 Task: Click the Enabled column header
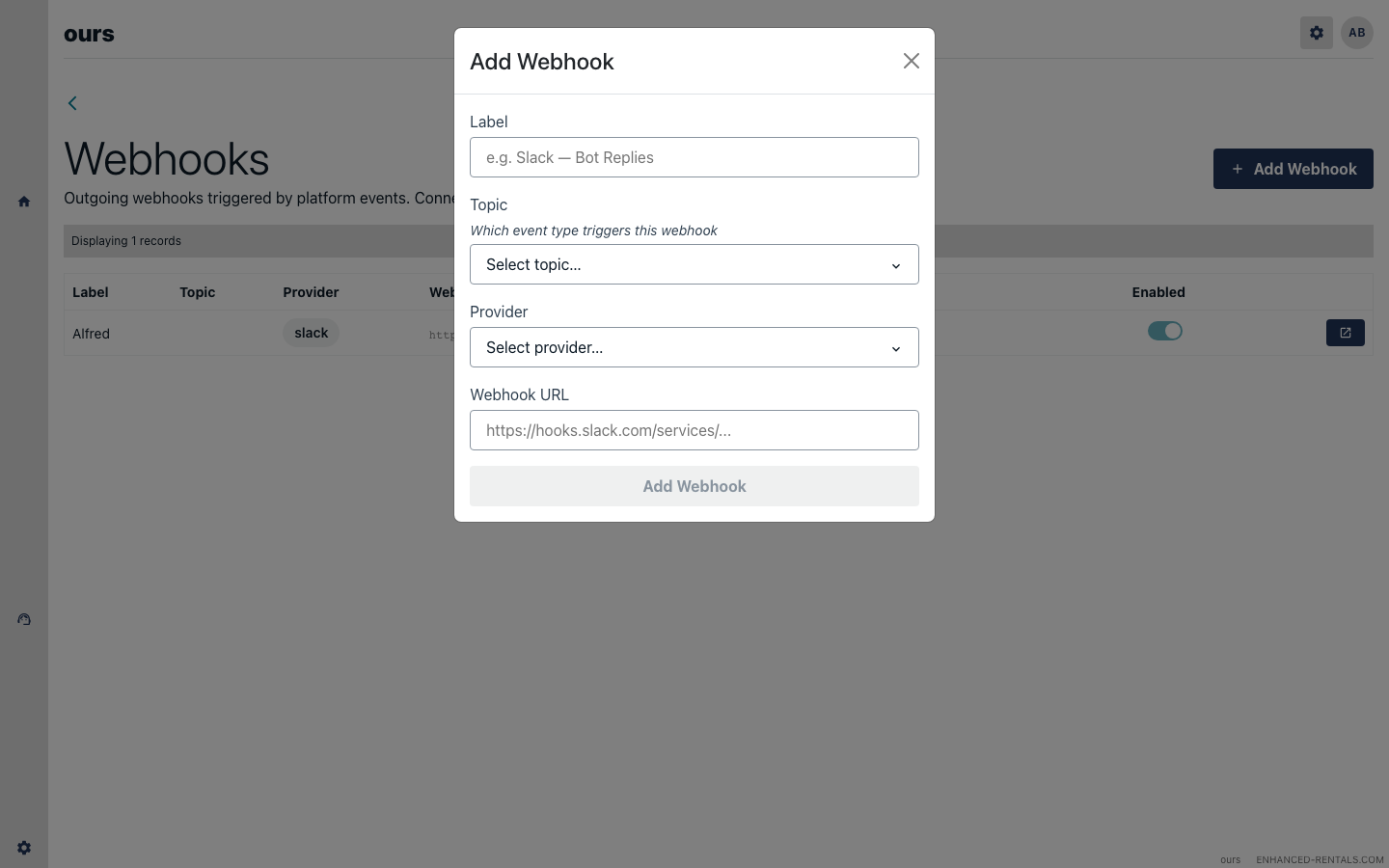pos(1157,292)
